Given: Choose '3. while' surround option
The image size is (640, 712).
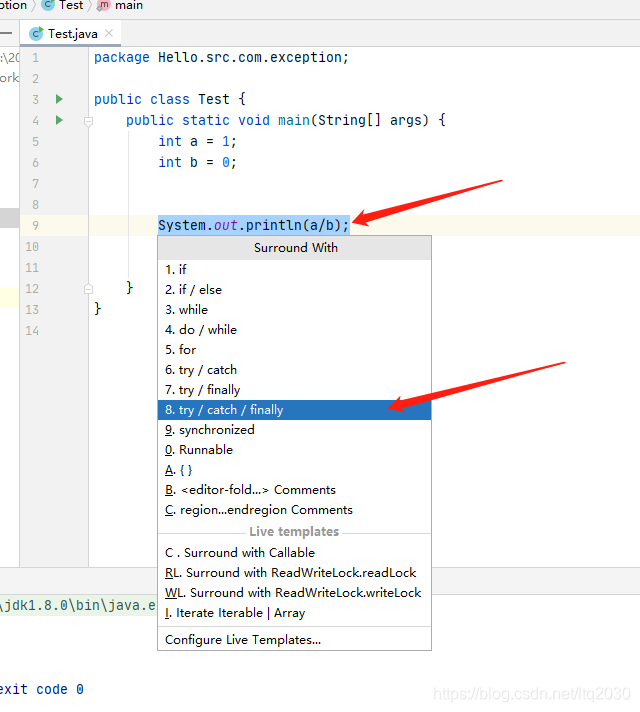Looking at the screenshot, I should coord(294,310).
